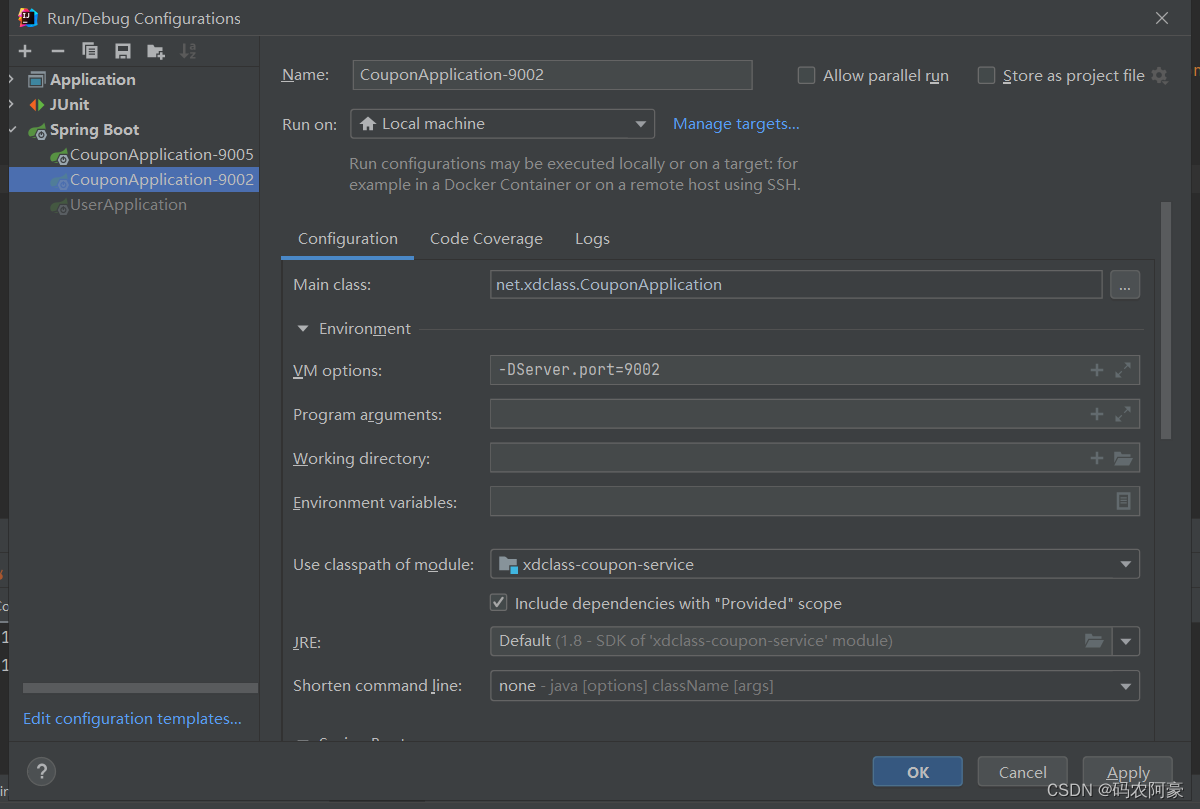Open the Logs tab
The width and height of the screenshot is (1200, 809).
[x=592, y=239]
